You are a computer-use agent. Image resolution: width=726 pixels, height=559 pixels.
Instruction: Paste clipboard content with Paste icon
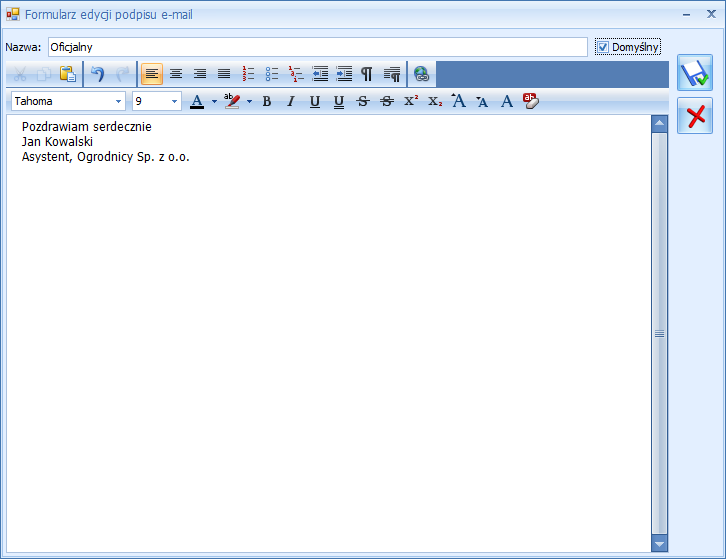(x=68, y=74)
